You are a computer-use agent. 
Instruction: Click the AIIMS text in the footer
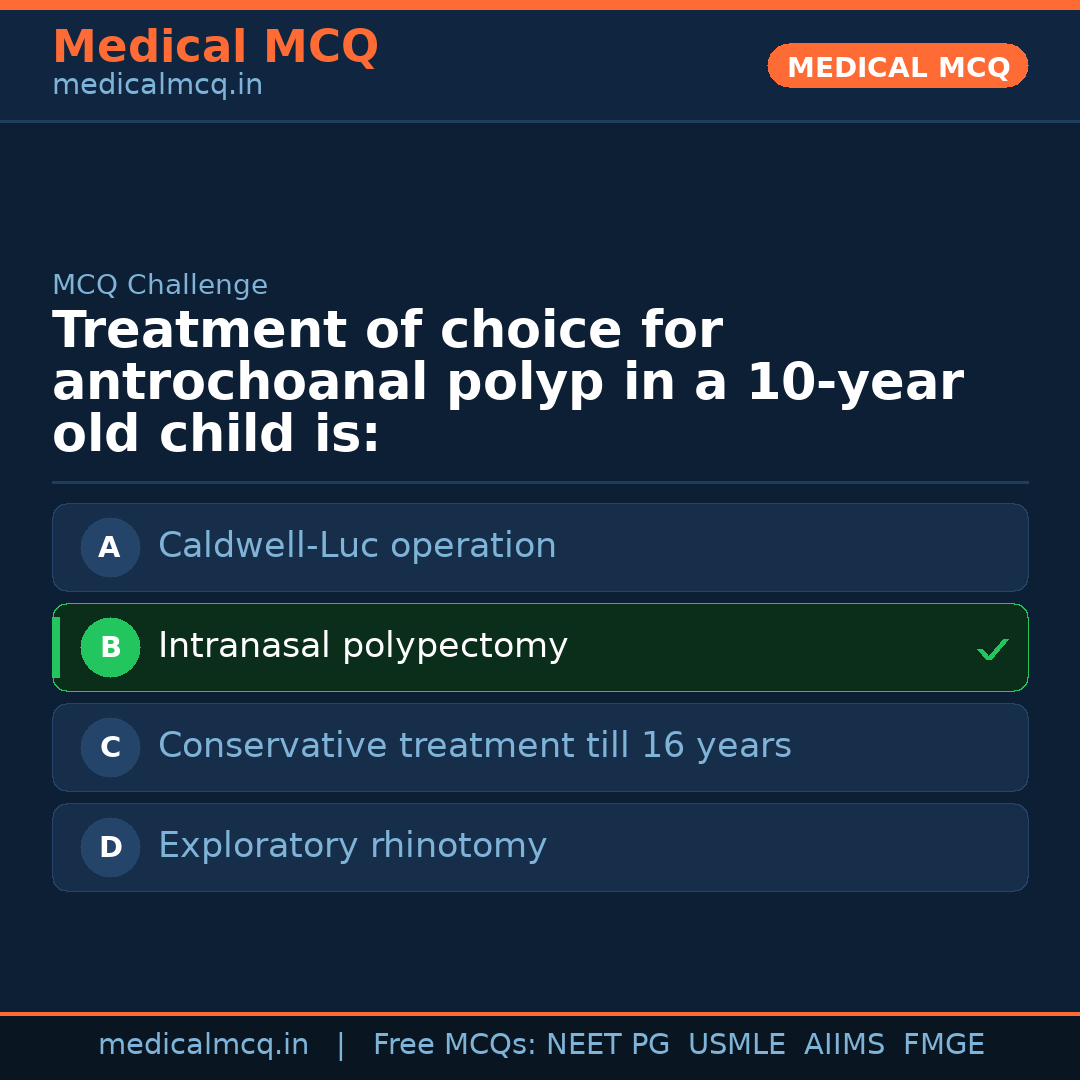[x=844, y=1045]
